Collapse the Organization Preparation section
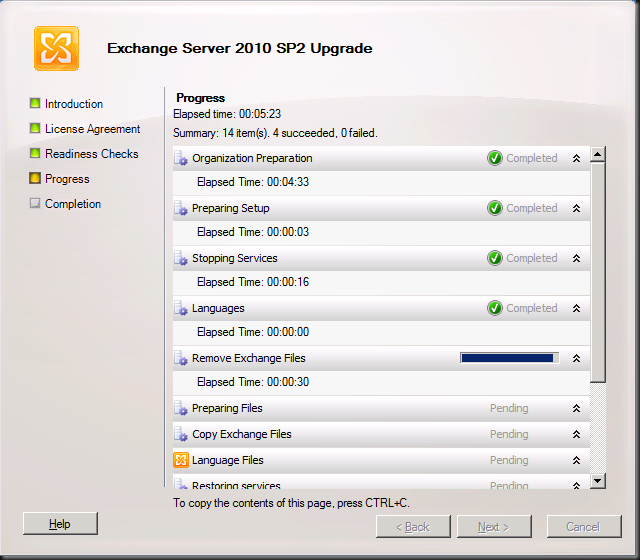 [576, 158]
